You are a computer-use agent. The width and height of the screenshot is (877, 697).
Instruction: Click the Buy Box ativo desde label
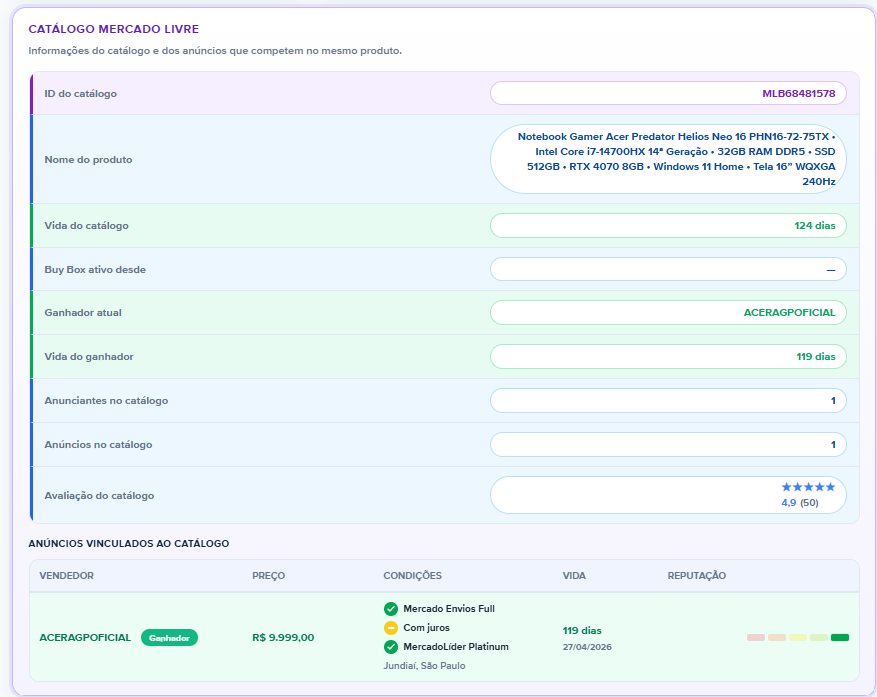(x=95, y=270)
